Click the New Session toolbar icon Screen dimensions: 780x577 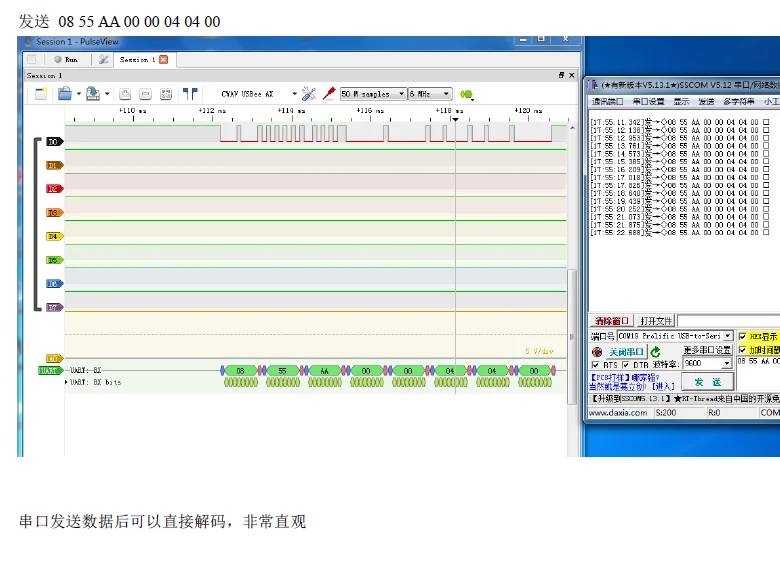41,94
